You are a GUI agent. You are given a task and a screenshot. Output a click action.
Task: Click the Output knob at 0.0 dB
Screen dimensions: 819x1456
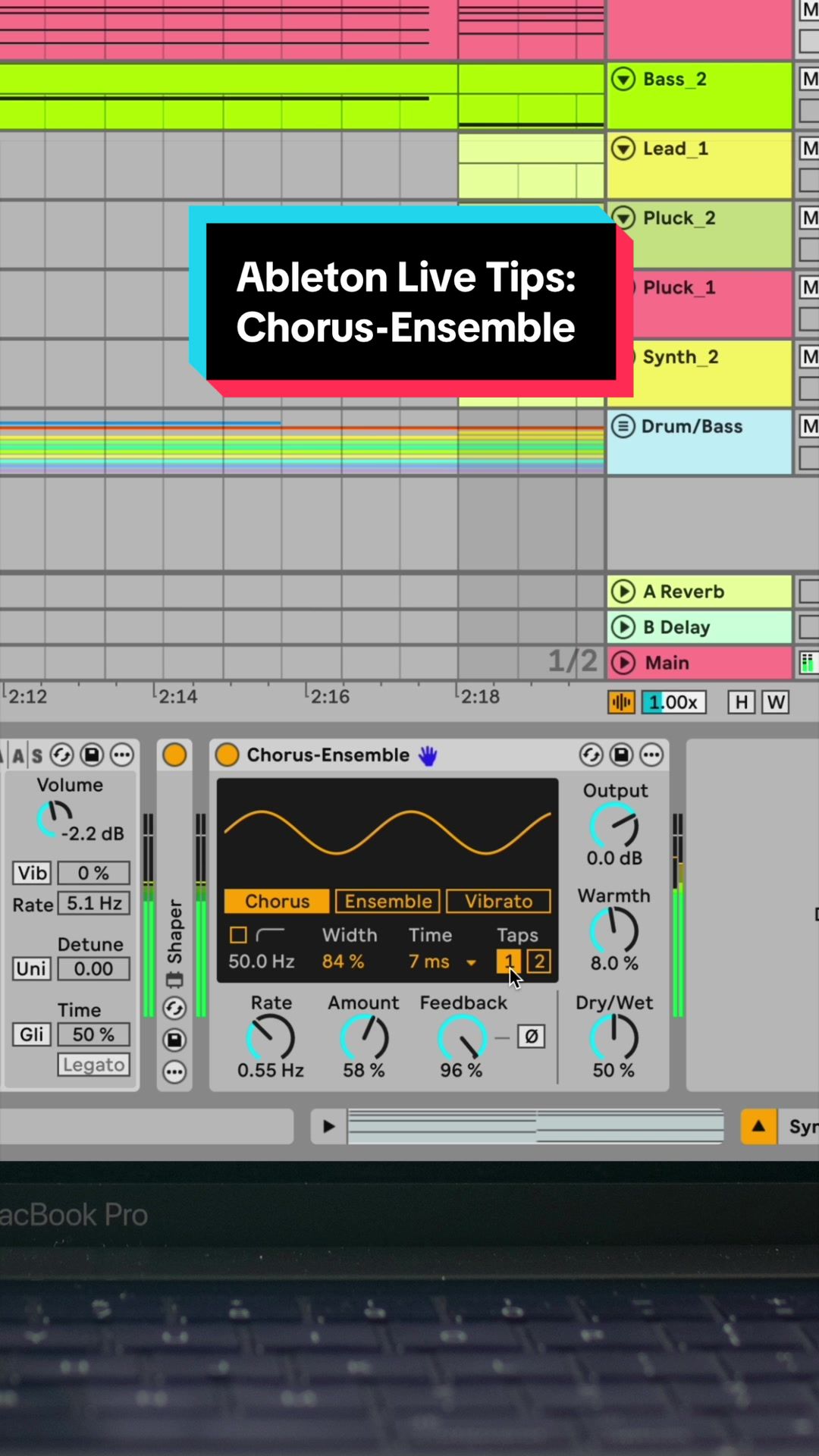tap(613, 826)
